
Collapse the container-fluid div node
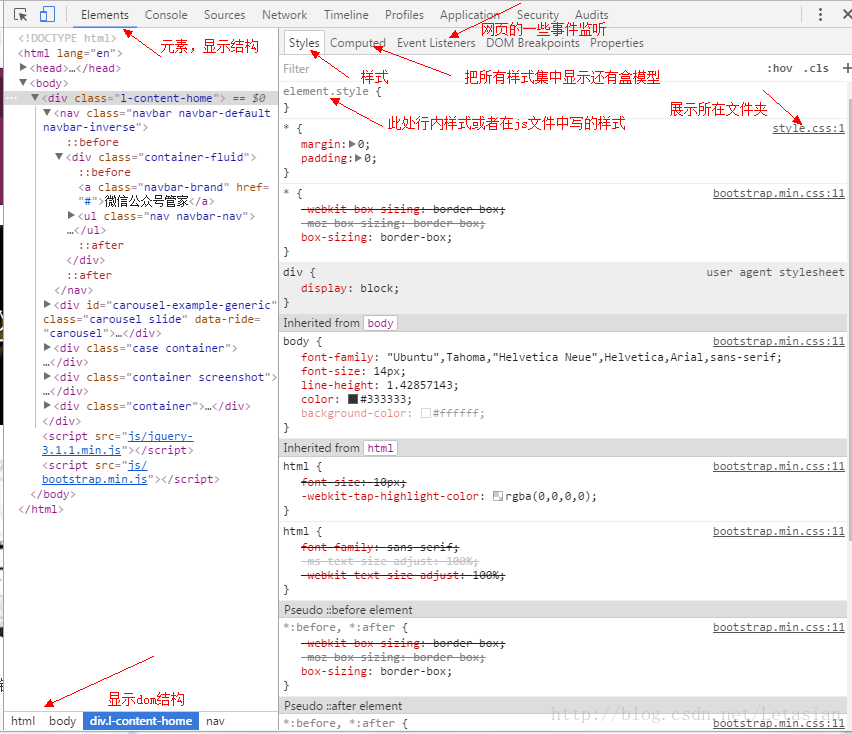59,156
